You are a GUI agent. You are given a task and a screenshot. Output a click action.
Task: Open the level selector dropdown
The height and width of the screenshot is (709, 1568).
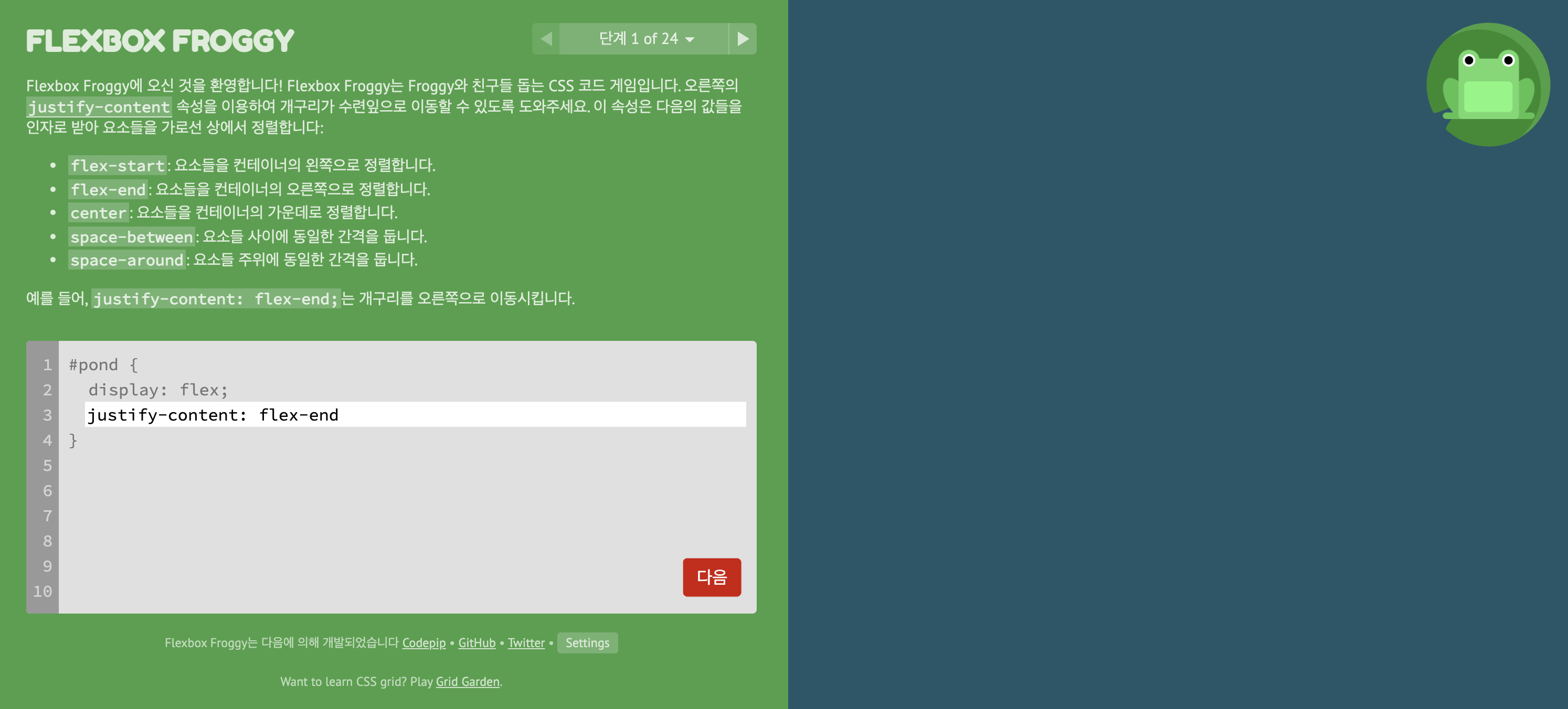[x=644, y=39]
